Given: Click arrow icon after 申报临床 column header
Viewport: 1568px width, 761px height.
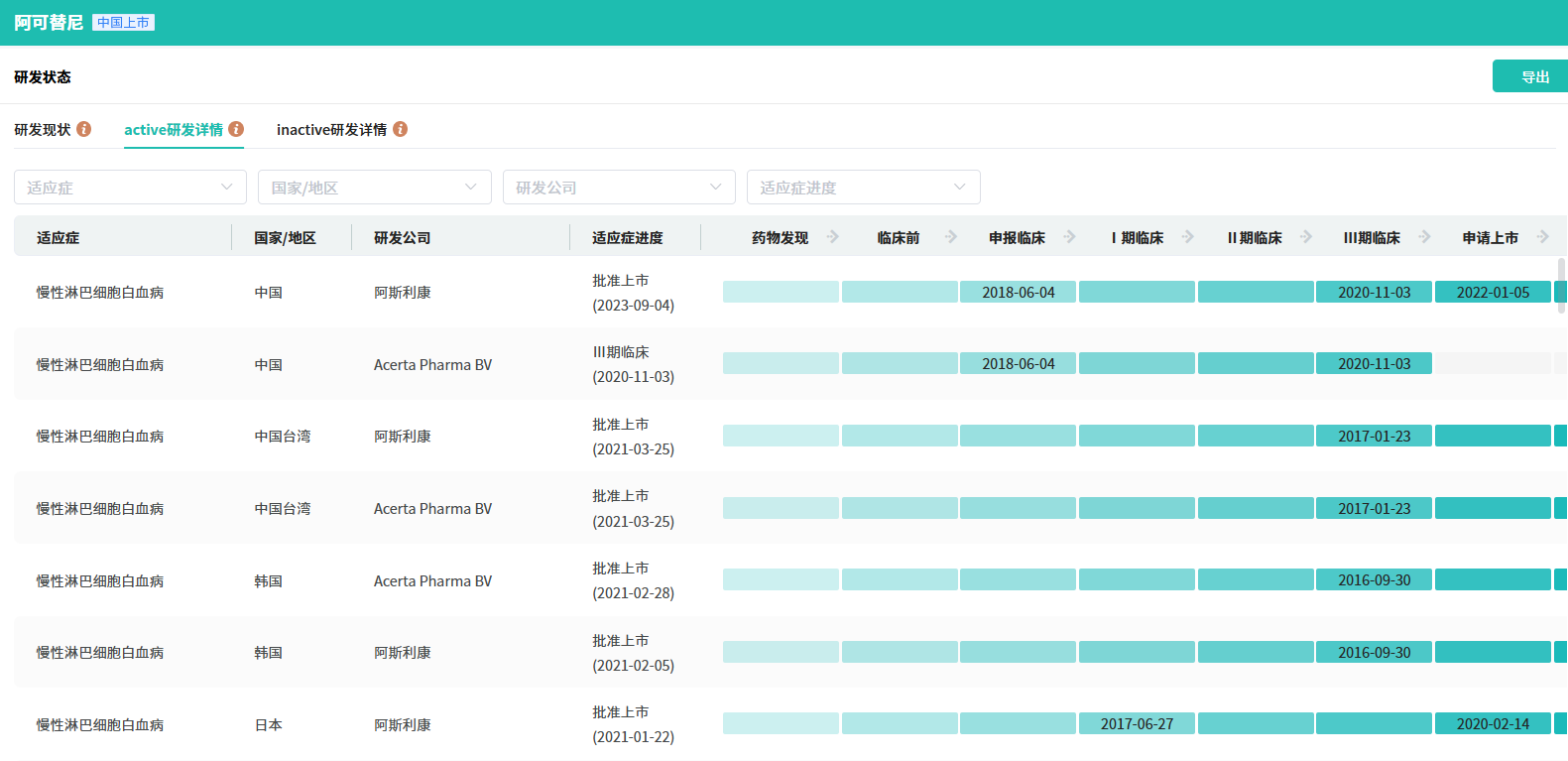Looking at the screenshot, I should pyautogui.click(x=1070, y=237).
